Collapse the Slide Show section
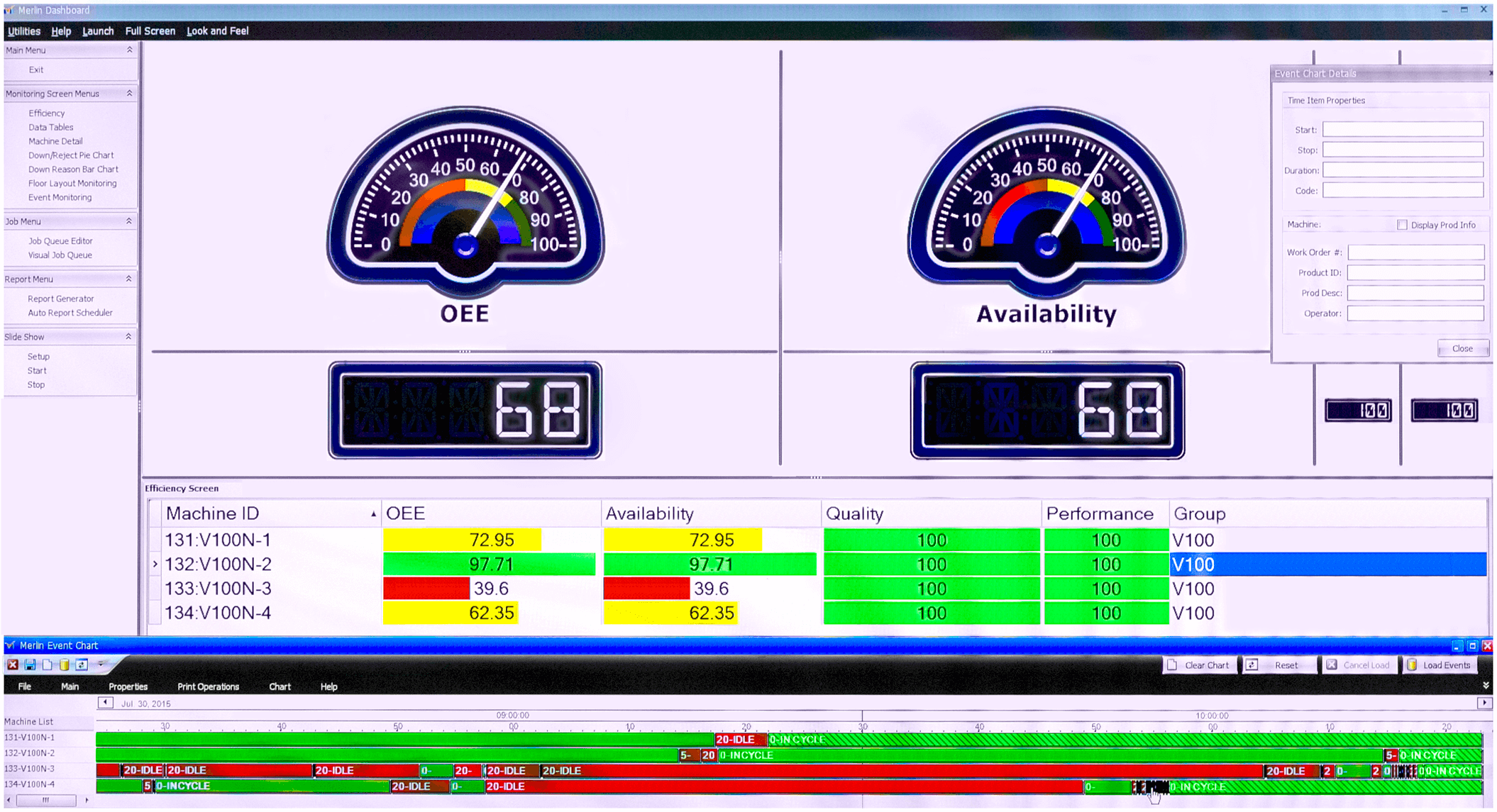Viewport: 1497px width, 812px height. click(x=128, y=337)
